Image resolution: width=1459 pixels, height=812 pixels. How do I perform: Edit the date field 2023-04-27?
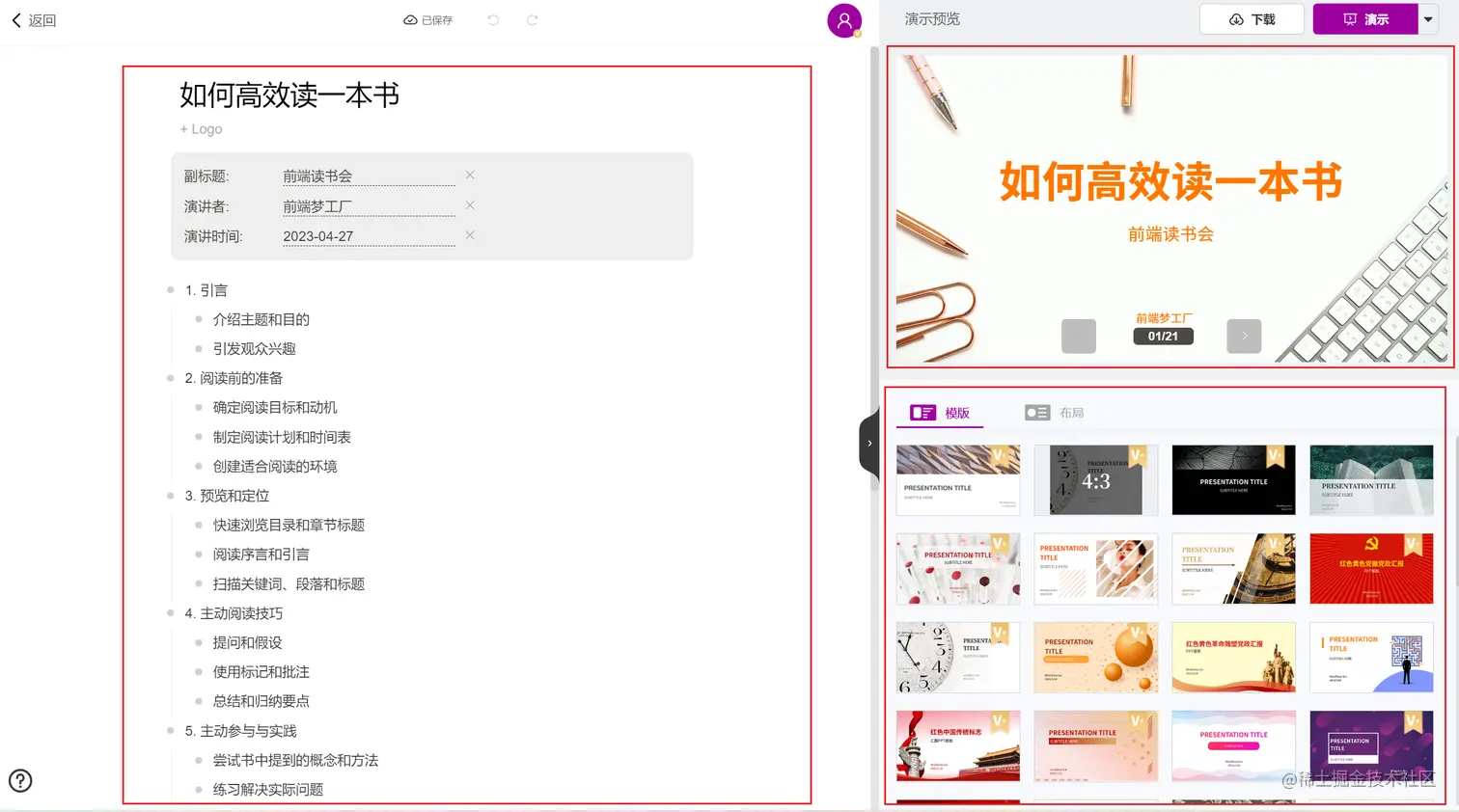pyautogui.click(x=369, y=236)
